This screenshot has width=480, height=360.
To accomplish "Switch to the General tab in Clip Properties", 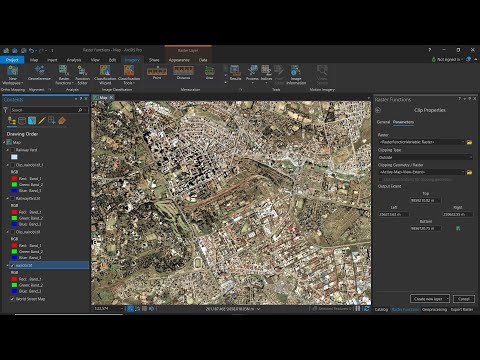I will pos(383,122).
